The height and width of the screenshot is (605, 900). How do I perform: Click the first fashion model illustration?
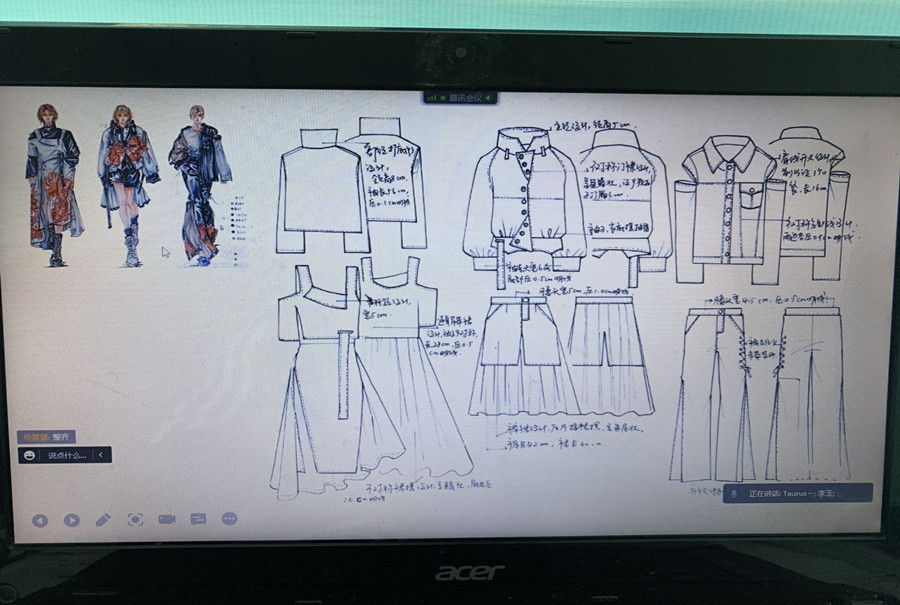[53, 185]
